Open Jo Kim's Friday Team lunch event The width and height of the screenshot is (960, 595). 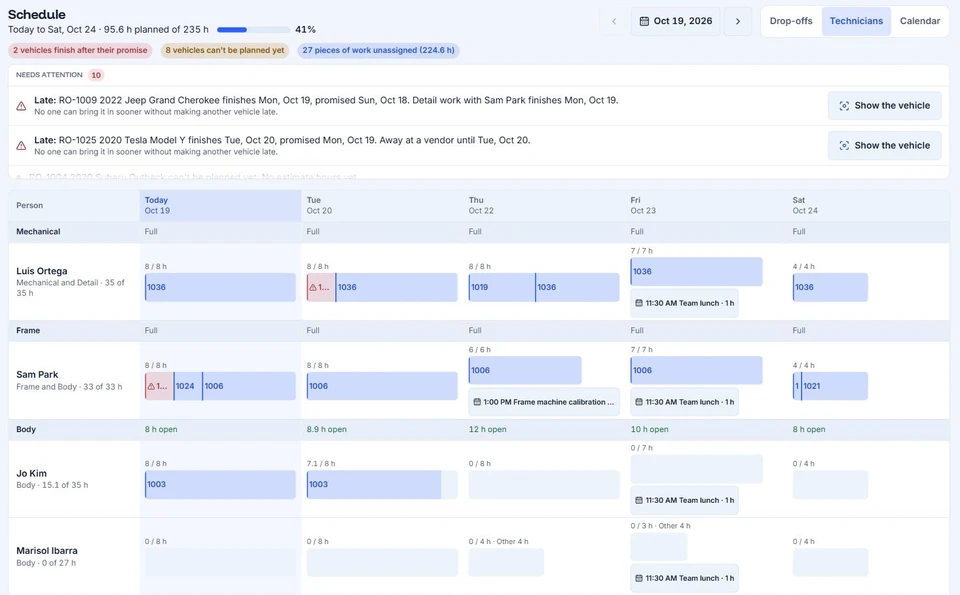pos(684,500)
